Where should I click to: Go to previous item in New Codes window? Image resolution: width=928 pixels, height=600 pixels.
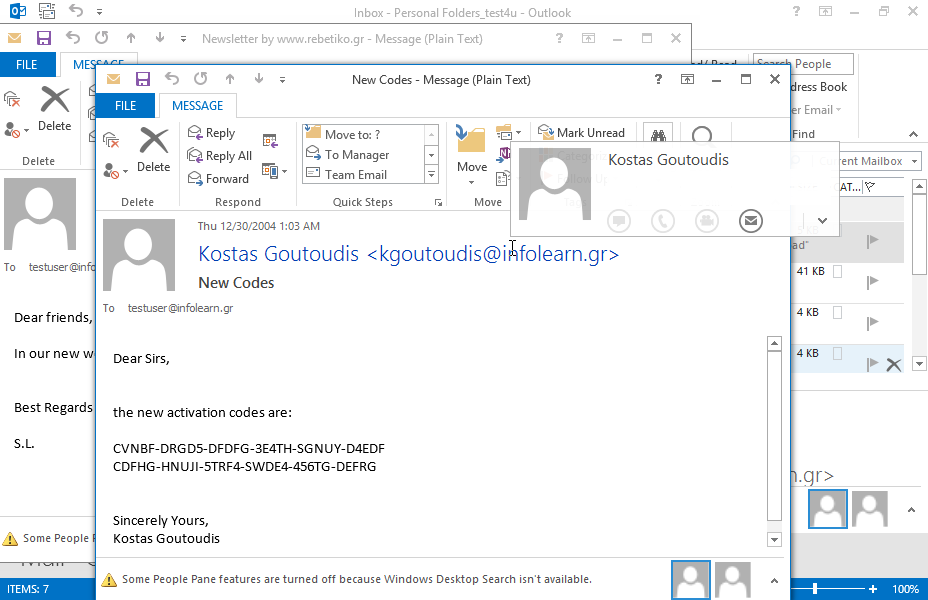click(x=230, y=79)
